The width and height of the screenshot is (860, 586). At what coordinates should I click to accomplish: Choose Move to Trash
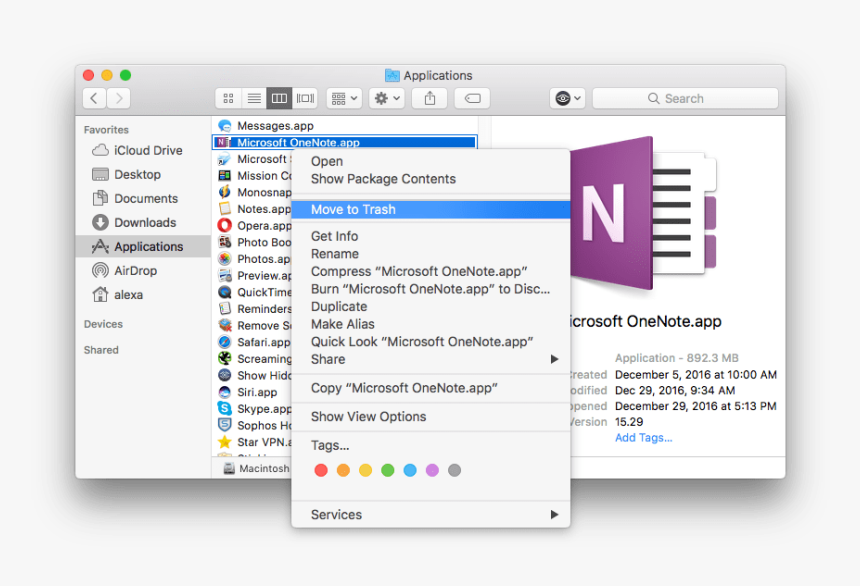point(431,209)
